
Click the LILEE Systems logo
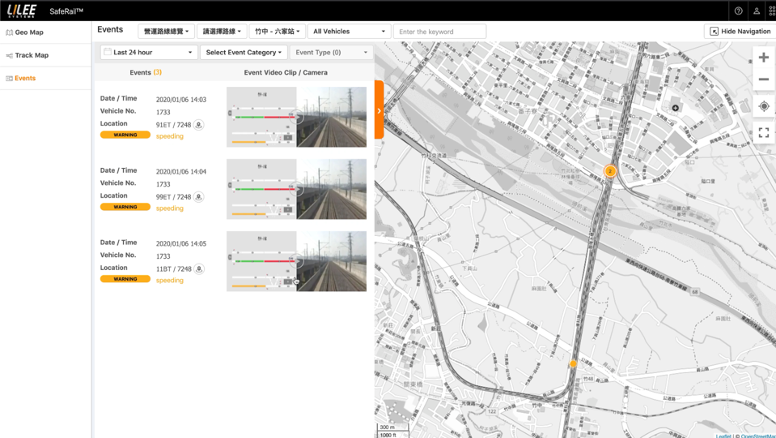22,11
